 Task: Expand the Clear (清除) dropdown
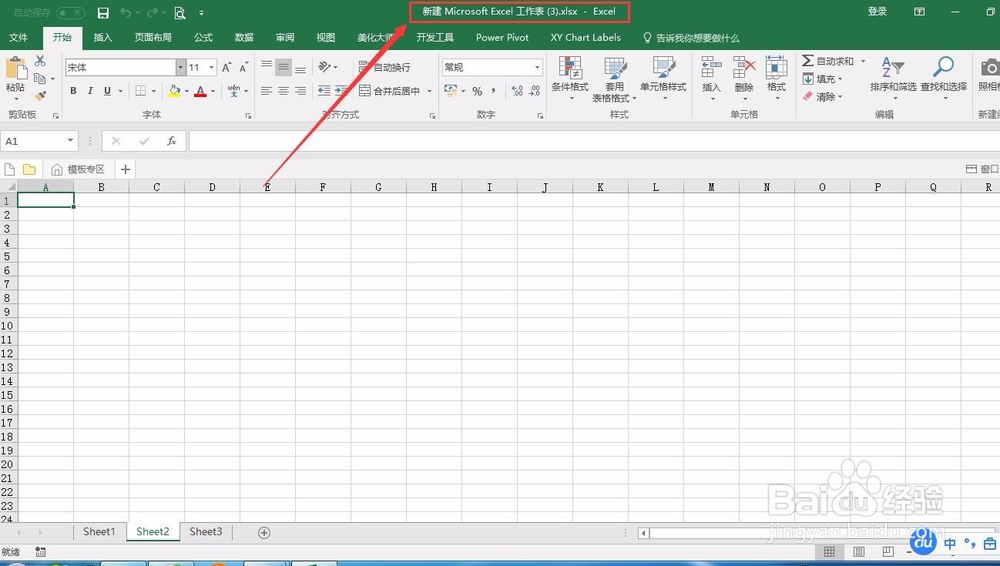pos(839,97)
